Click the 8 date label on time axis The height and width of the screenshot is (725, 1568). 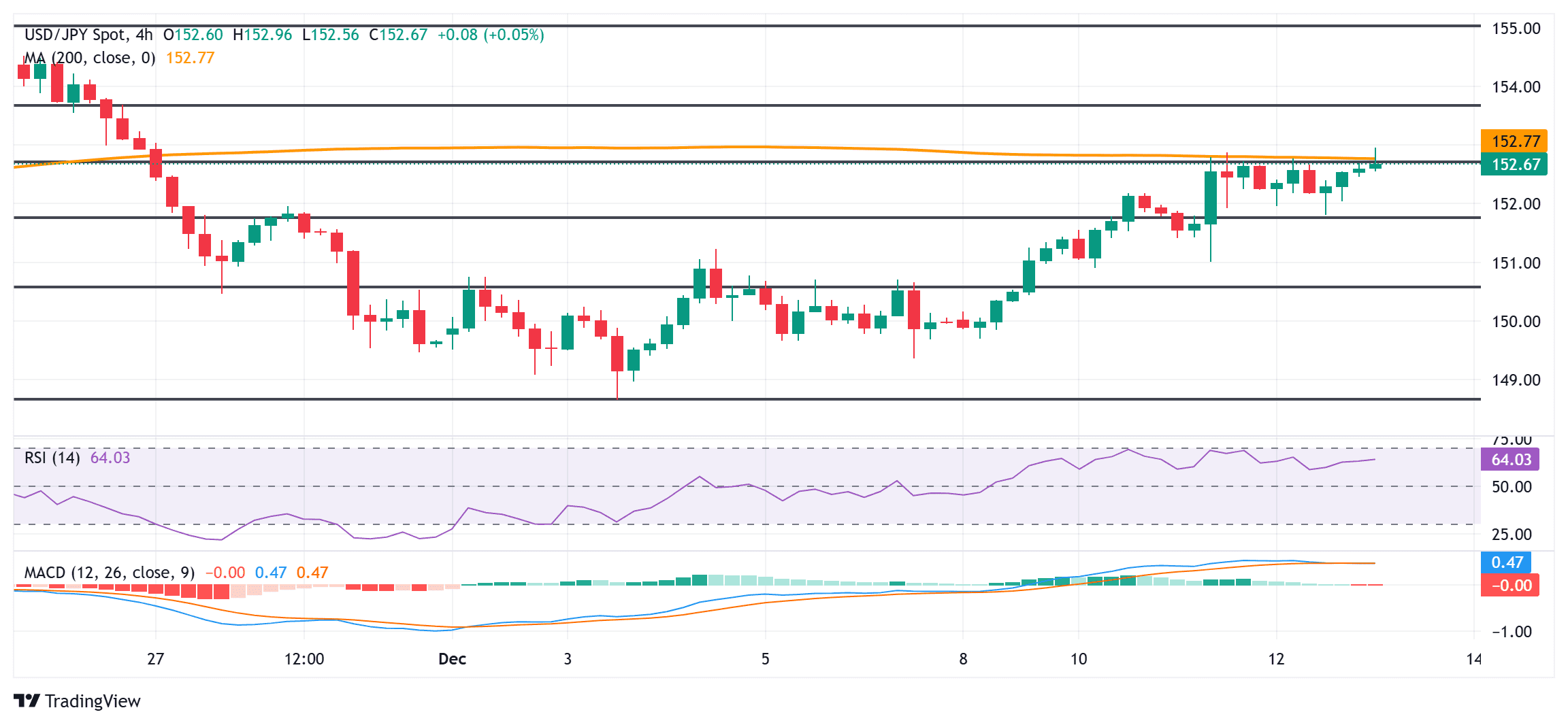pyautogui.click(x=963, y=659)
